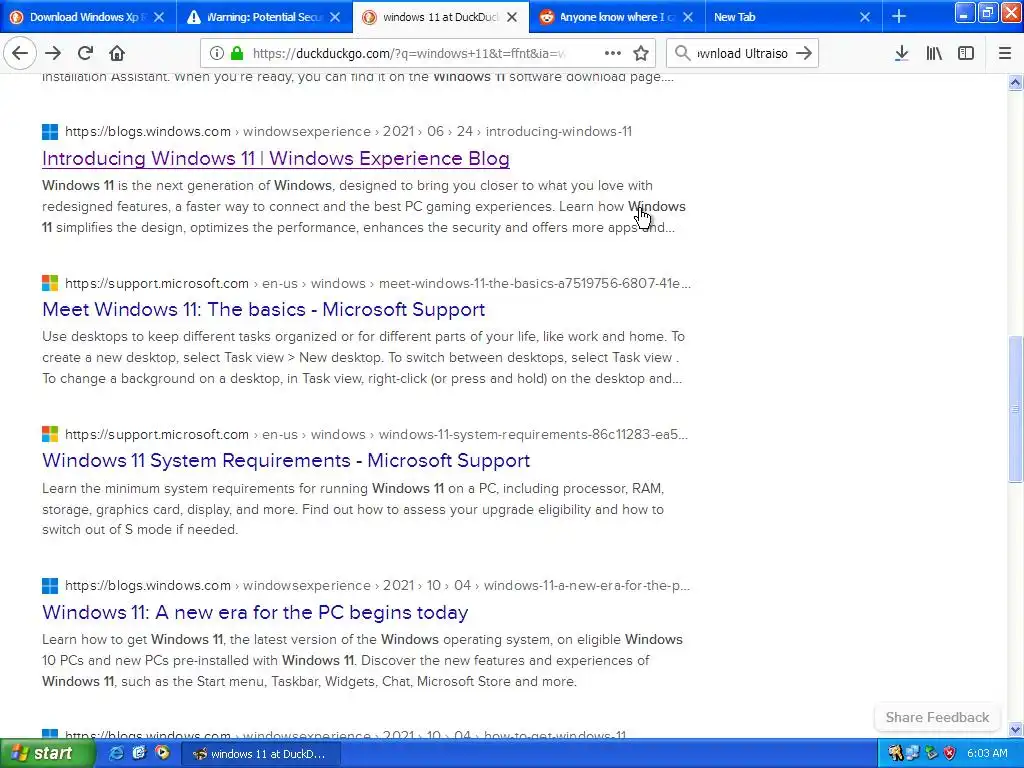Screen dimensions: 1024x768
Task: Click Microsoft favicon beside system-requirements result
Action: tap(50, 434)
